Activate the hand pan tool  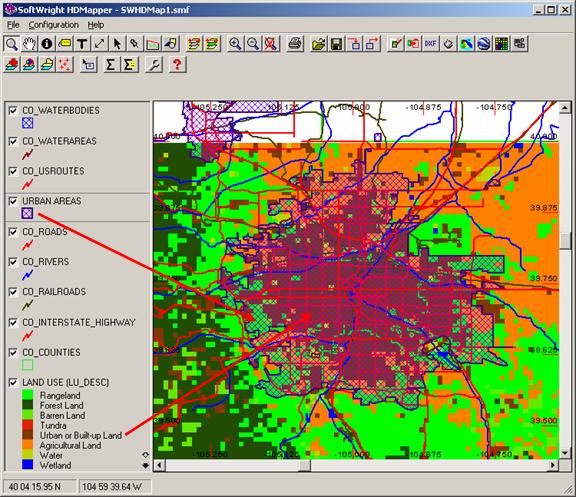click(29, 44)
